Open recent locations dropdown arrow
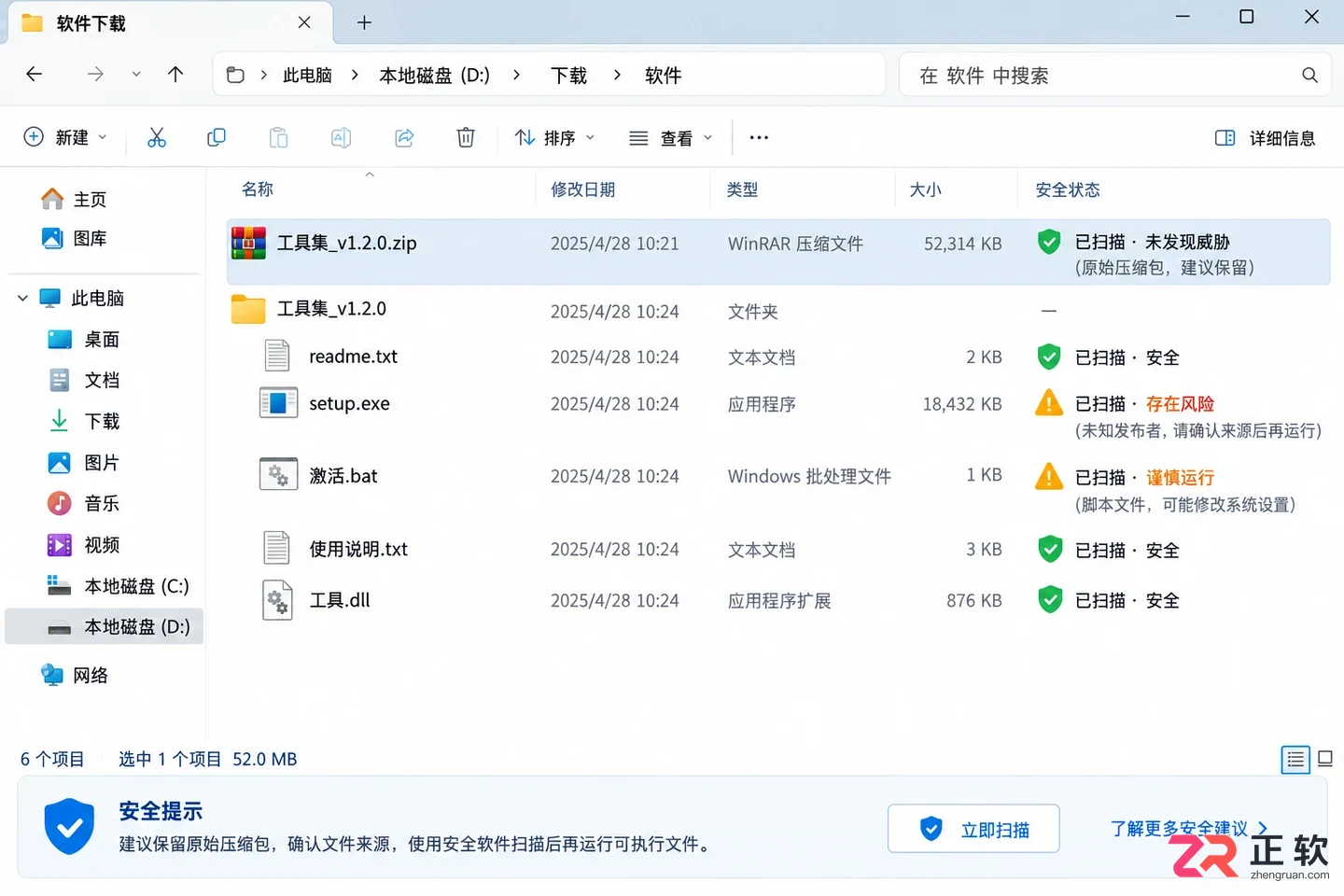 click(x=136, y=75)
